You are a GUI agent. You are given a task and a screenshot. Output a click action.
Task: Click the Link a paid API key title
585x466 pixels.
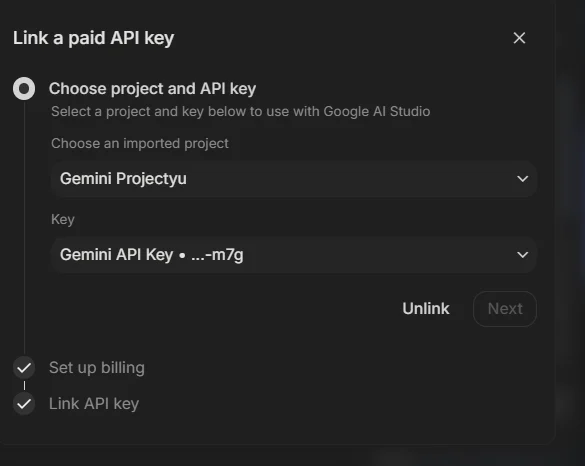[93, 38]
